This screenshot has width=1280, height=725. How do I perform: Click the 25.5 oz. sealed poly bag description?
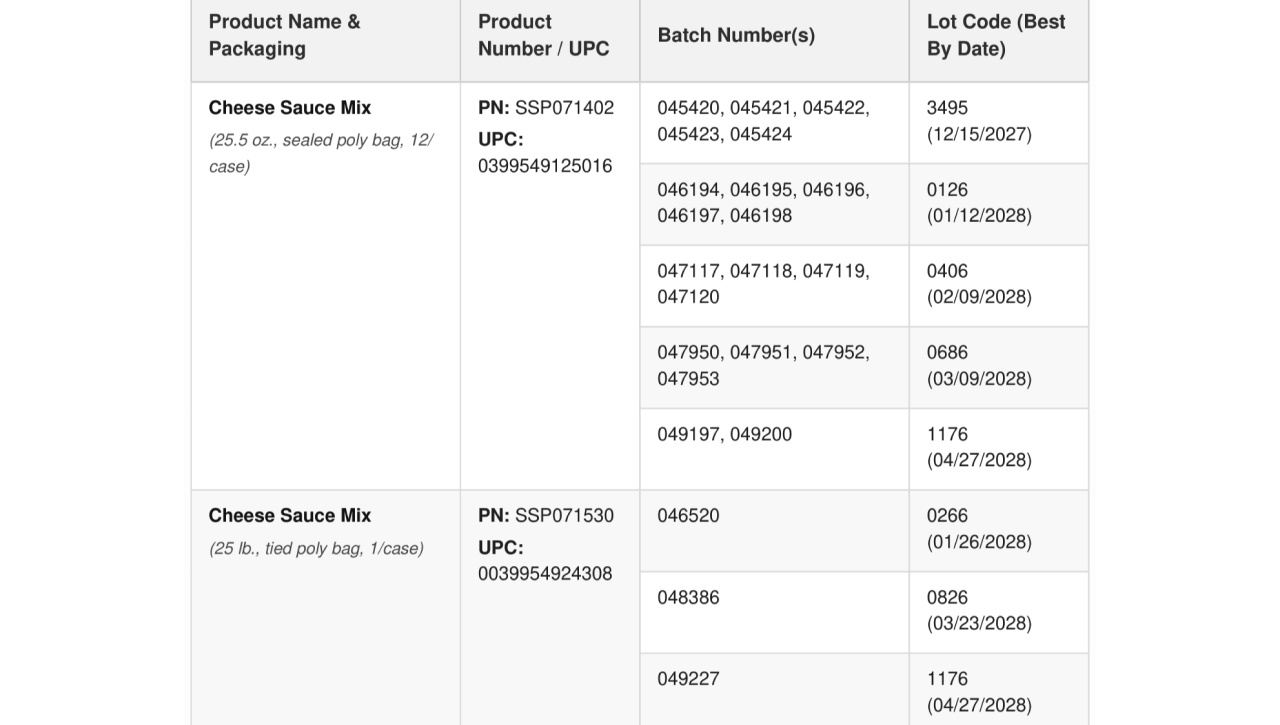point(321,153)
